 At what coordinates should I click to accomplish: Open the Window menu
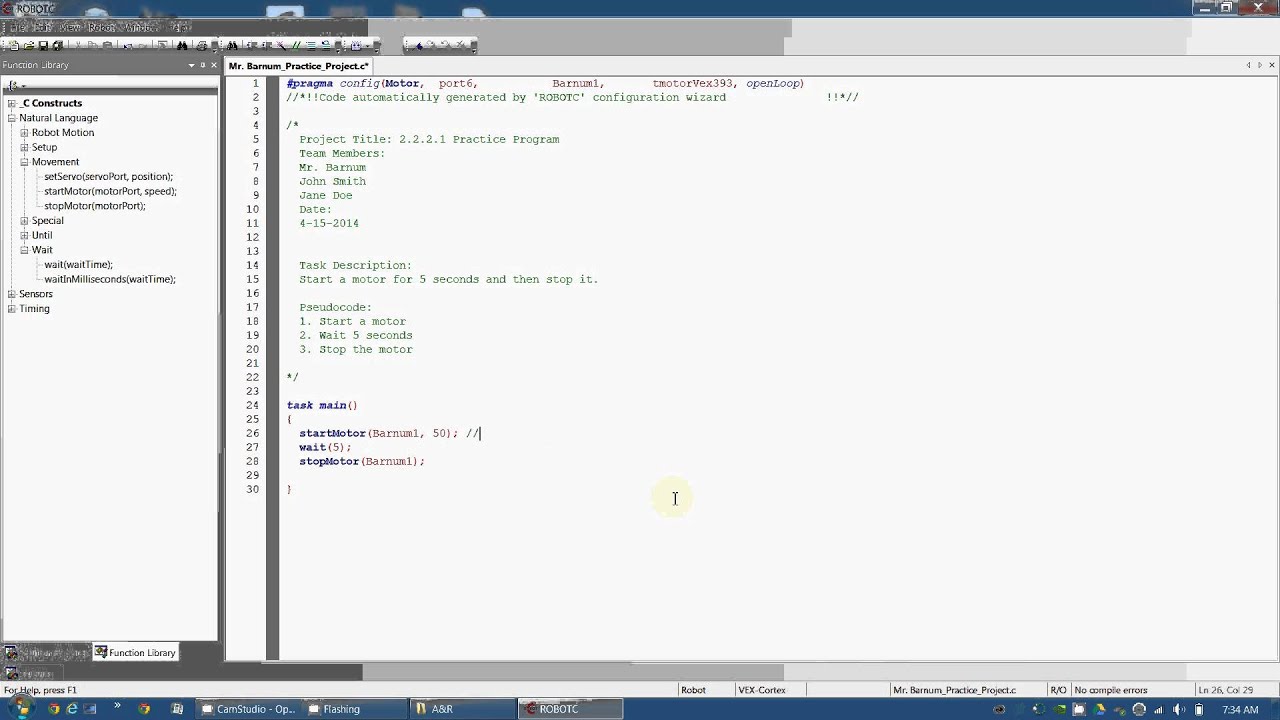(x=141, y=27)
